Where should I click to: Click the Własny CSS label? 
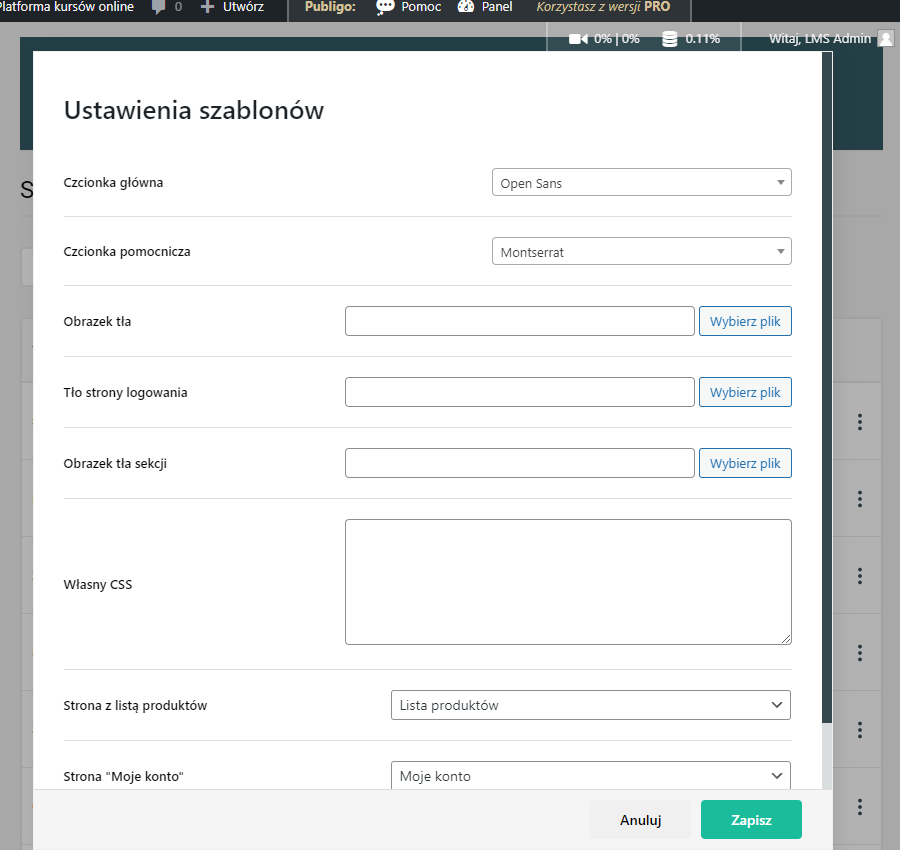98,584
